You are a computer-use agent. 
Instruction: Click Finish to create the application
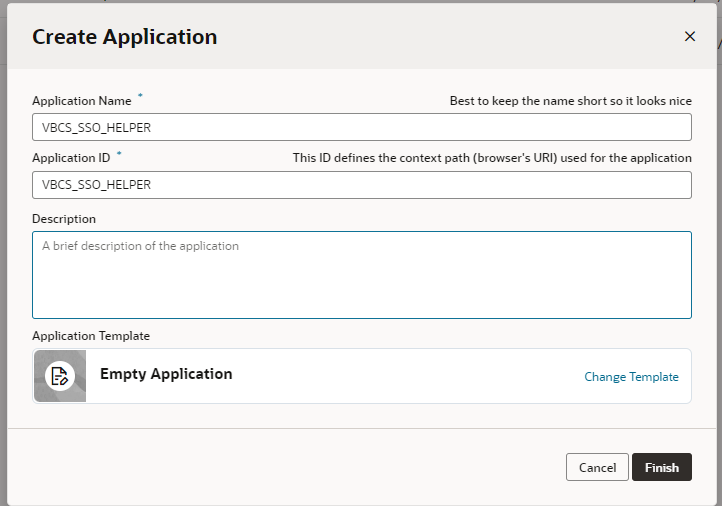click(x=661, y=467)
